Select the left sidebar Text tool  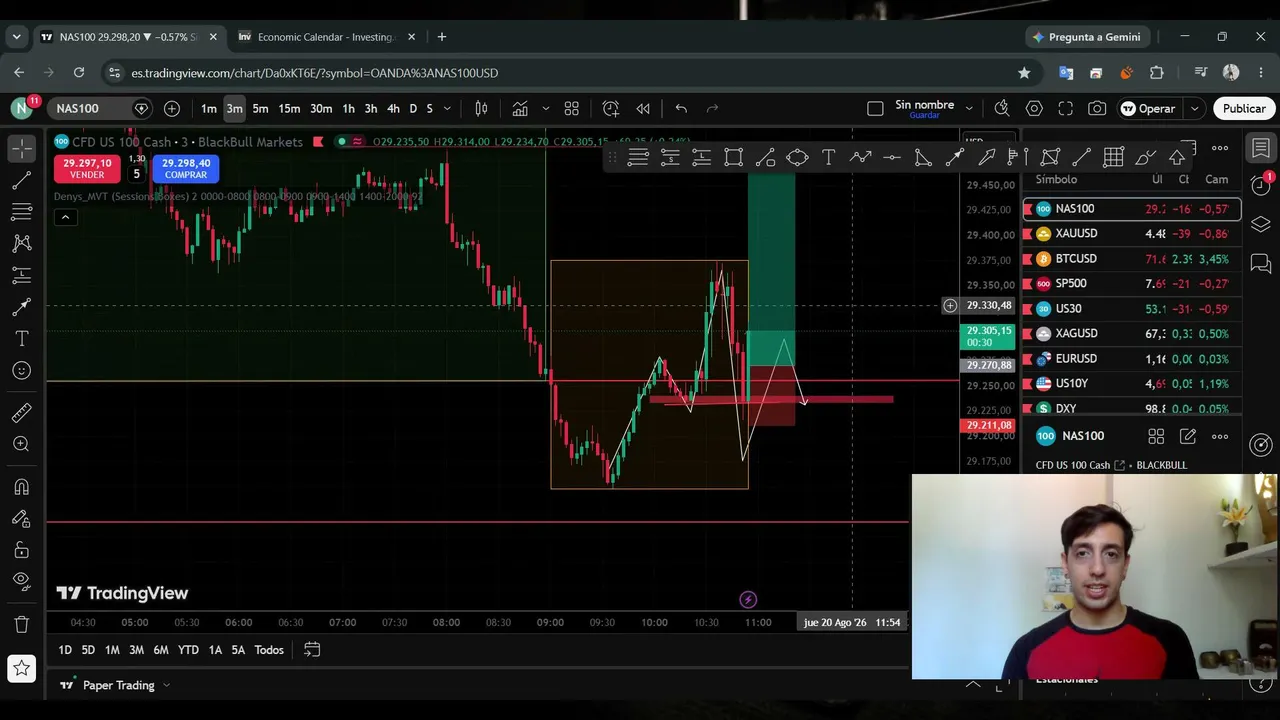tap(21, 339)
